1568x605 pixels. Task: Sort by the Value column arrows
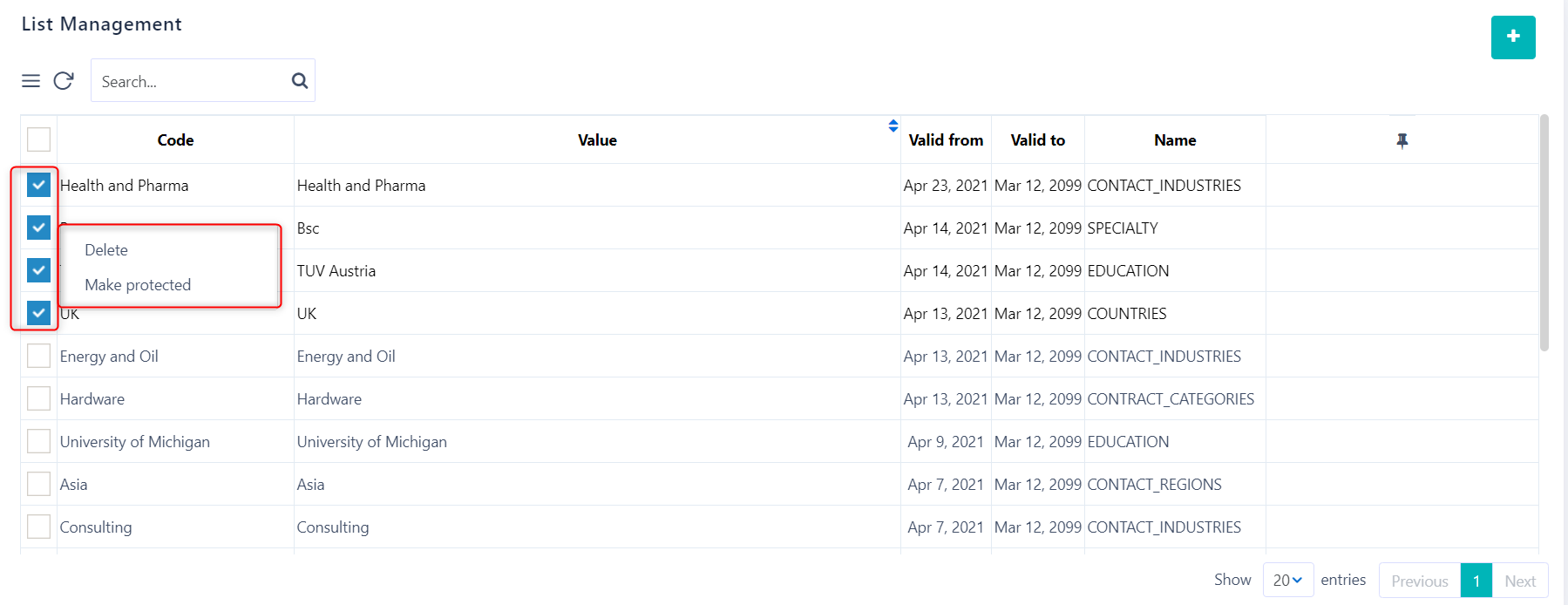[893, 126]
